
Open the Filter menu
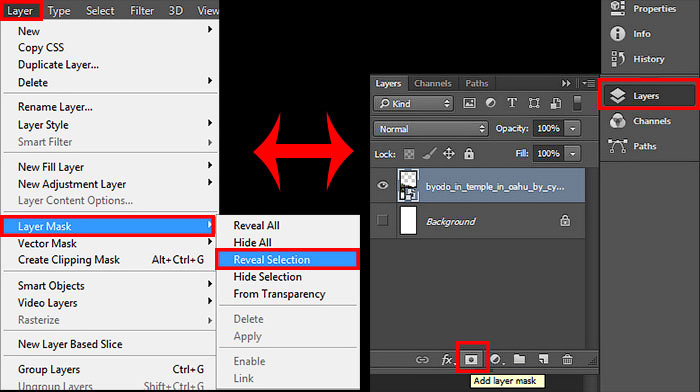tap(142, 11)
